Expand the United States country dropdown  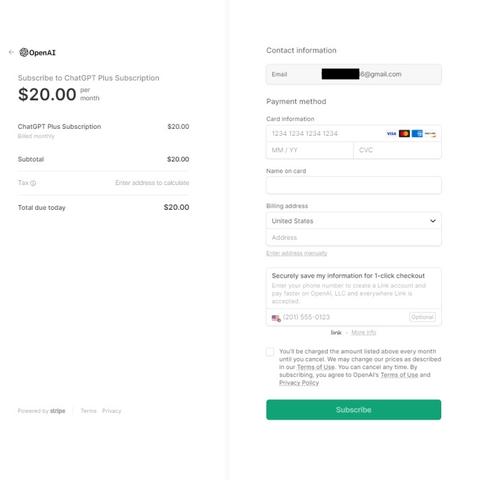pos(354,221)
